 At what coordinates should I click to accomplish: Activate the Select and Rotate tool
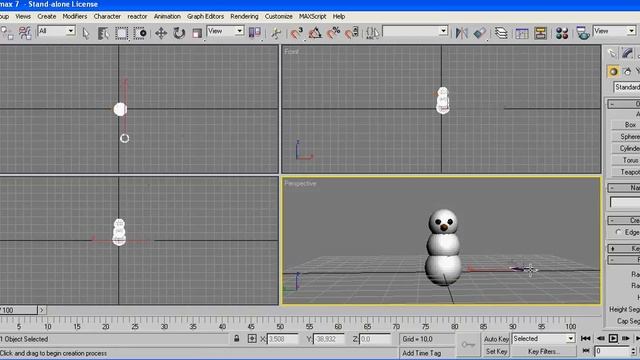(179, 33)
